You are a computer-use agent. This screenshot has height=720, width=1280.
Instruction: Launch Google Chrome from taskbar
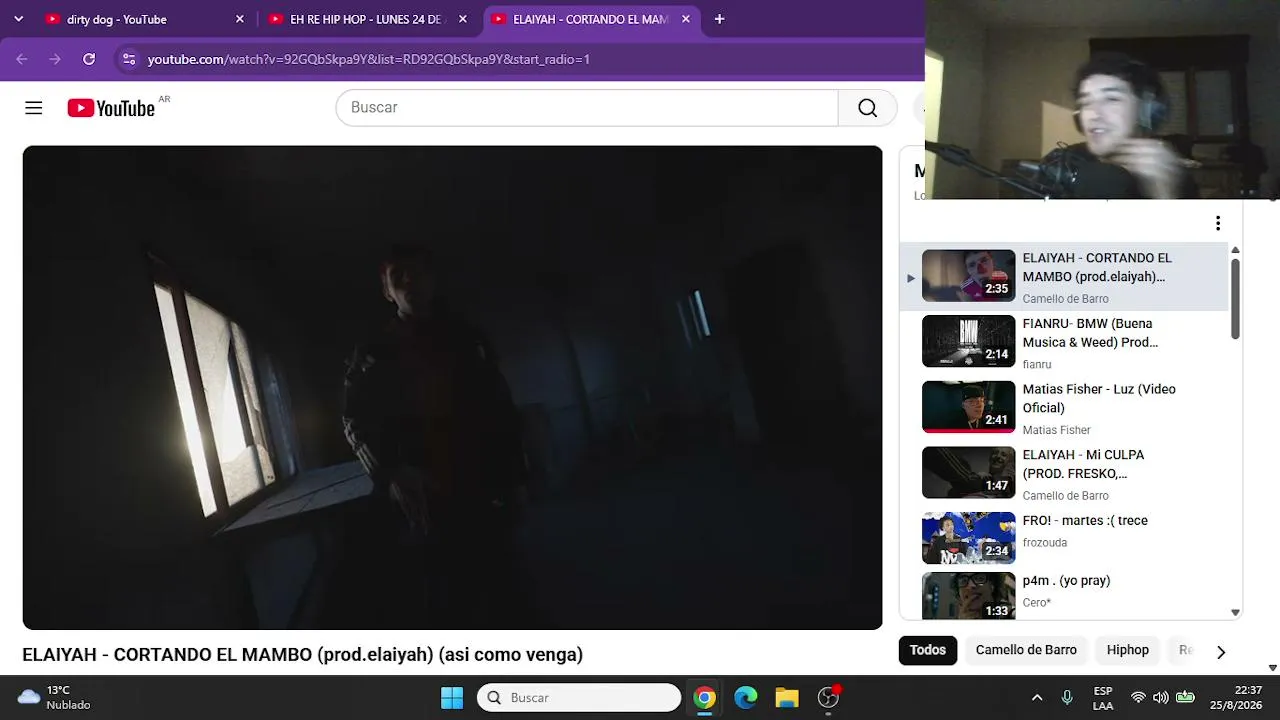pos(705,698)
